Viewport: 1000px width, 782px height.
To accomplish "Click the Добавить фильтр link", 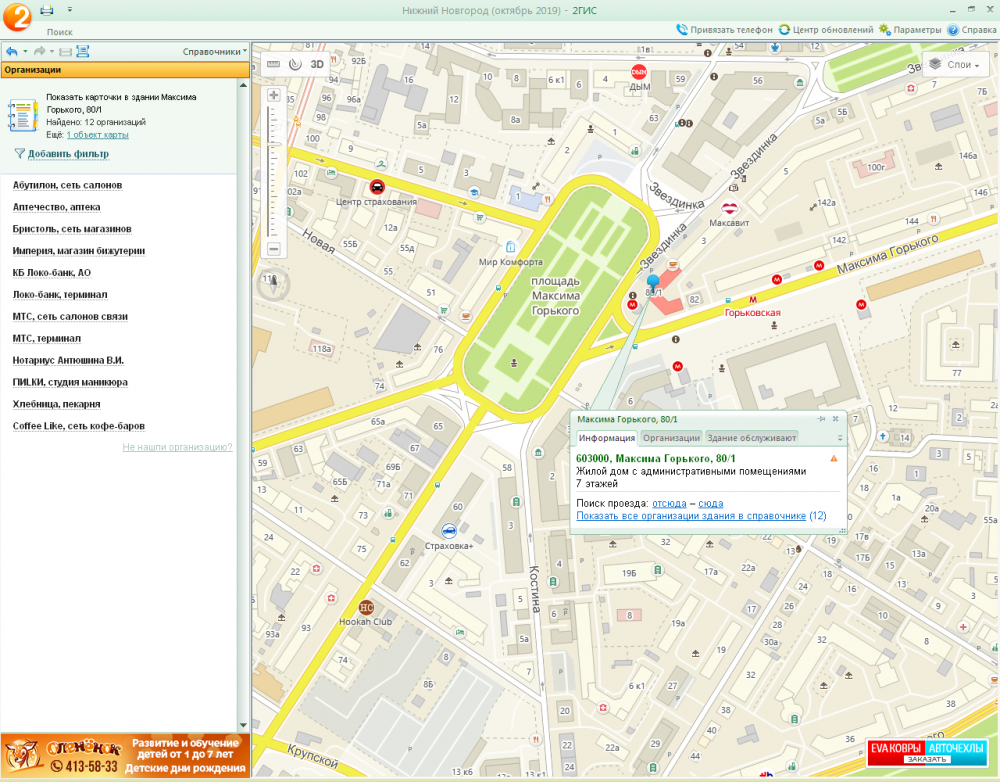I will click(68, 154).
